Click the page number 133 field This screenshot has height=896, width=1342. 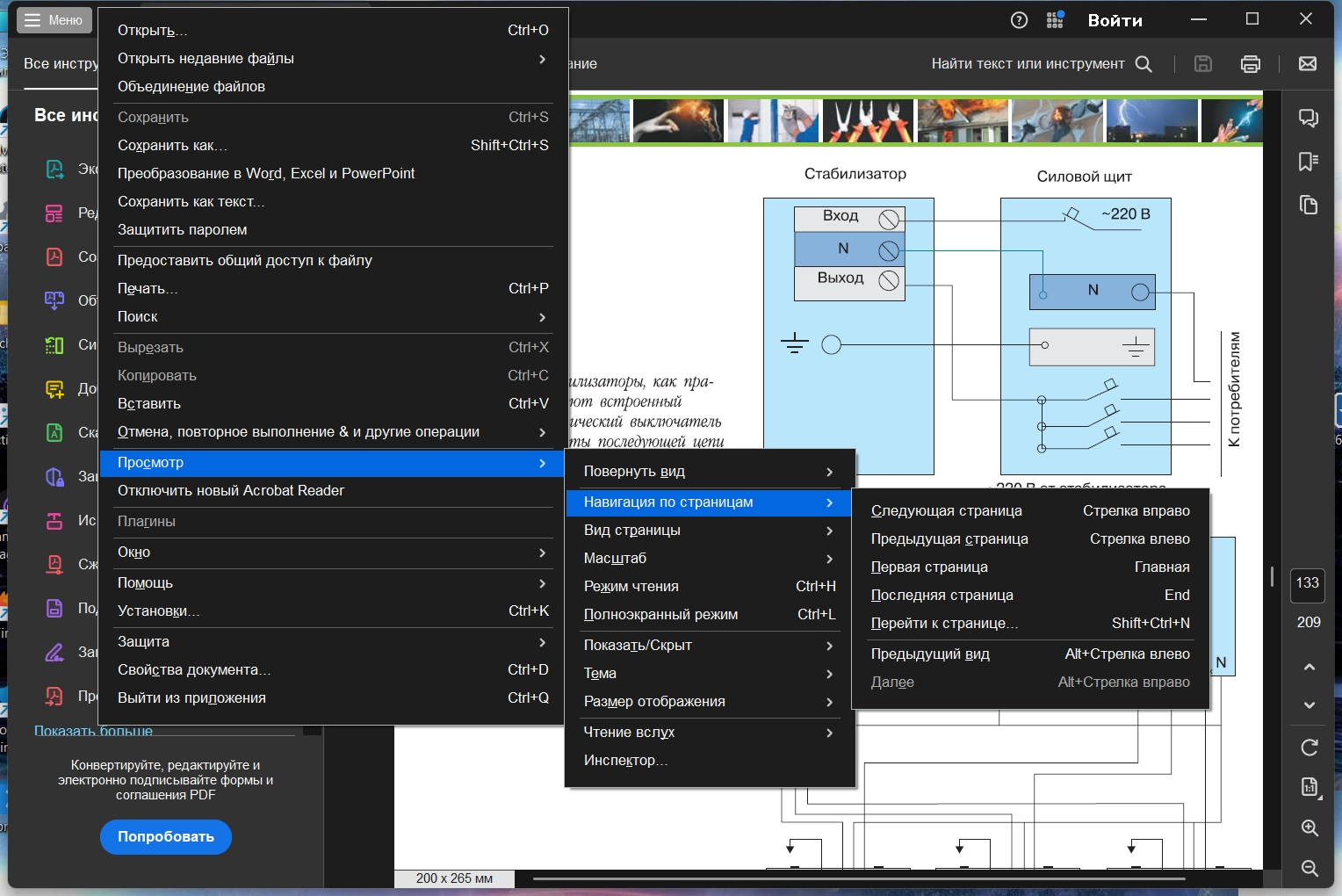click(1308, 583)
